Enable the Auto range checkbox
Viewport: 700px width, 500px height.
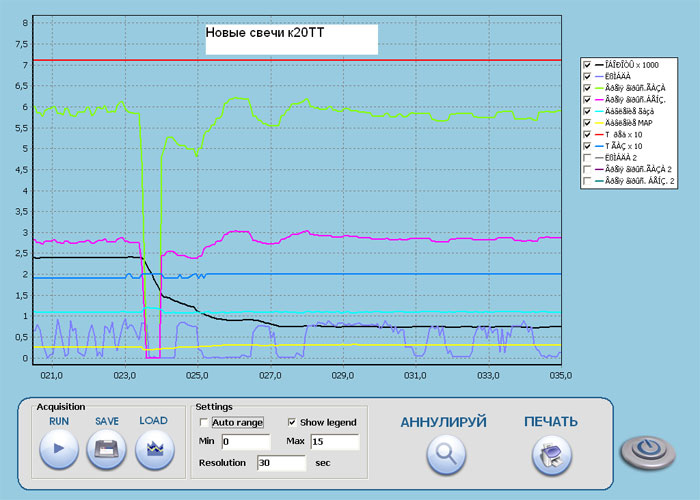tap(204, 422)
